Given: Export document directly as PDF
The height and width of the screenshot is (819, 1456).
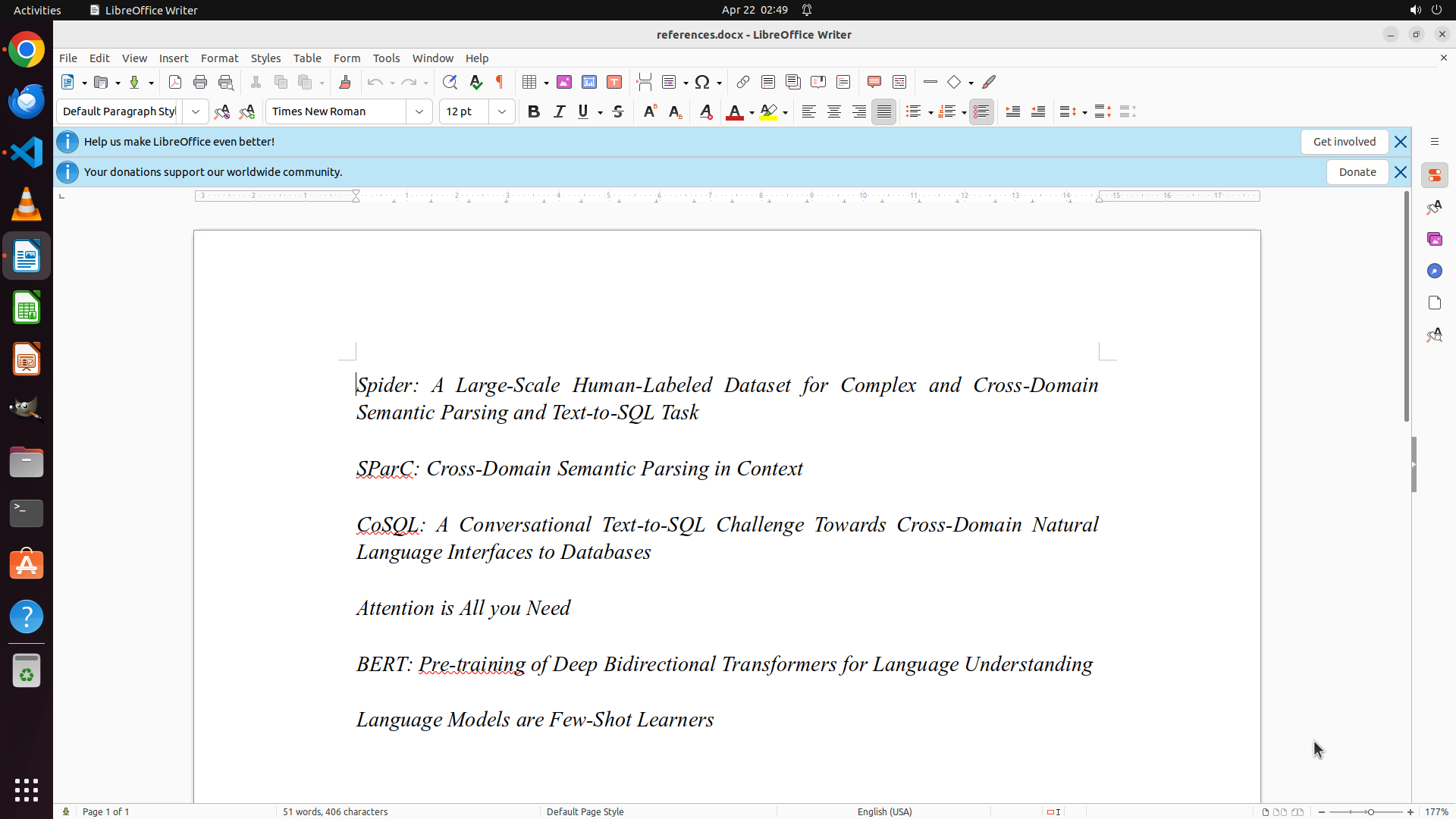Looking at the screenshot, I should (175, 83).
